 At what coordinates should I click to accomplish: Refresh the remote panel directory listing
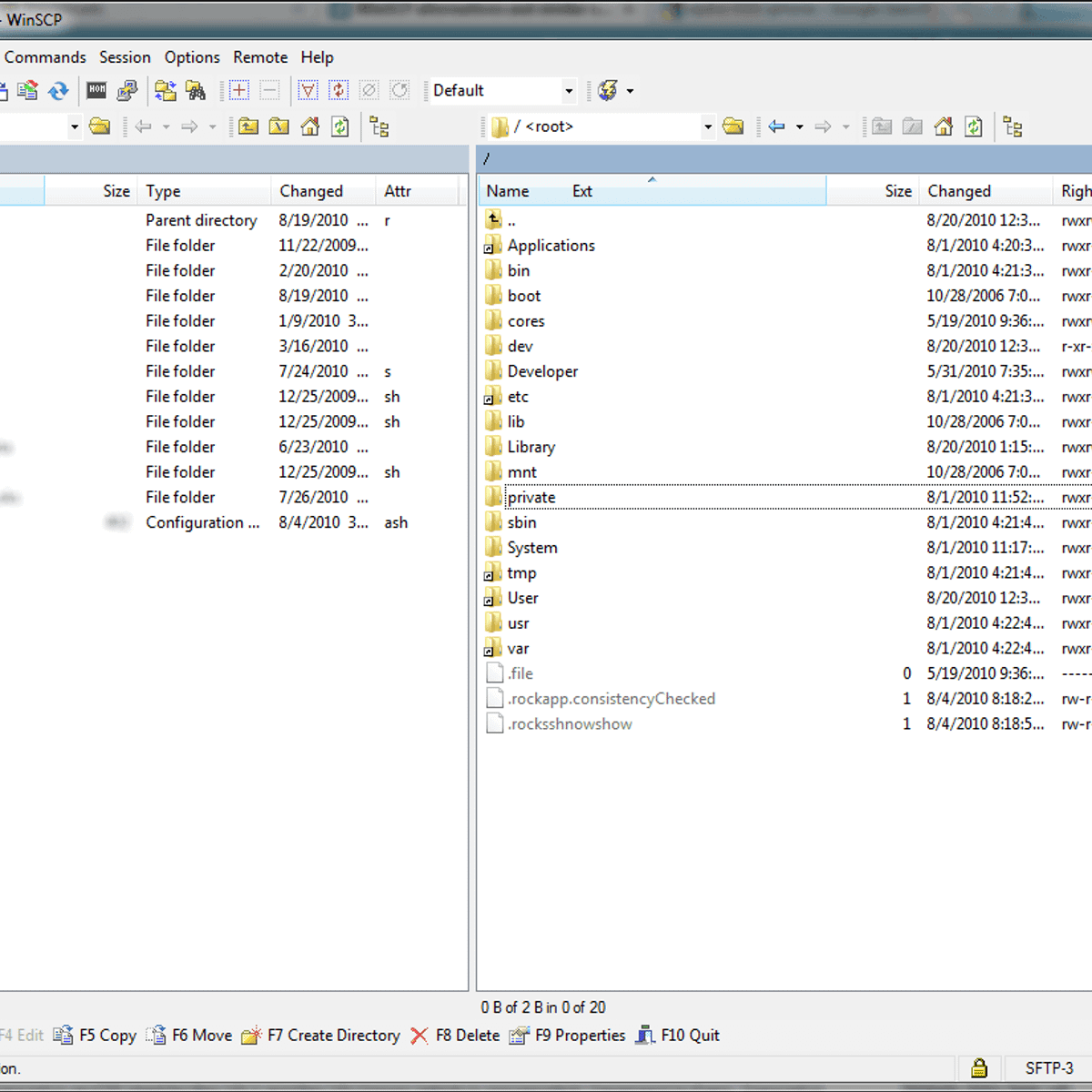point(974,126)
